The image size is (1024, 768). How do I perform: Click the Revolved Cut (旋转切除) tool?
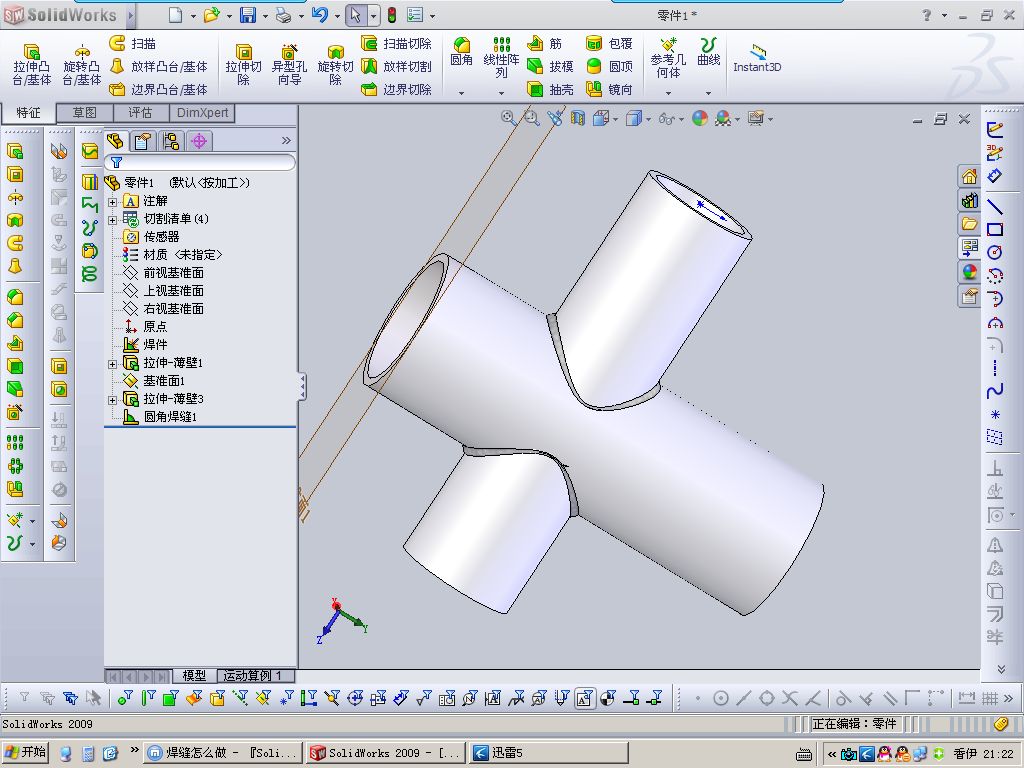336,65
